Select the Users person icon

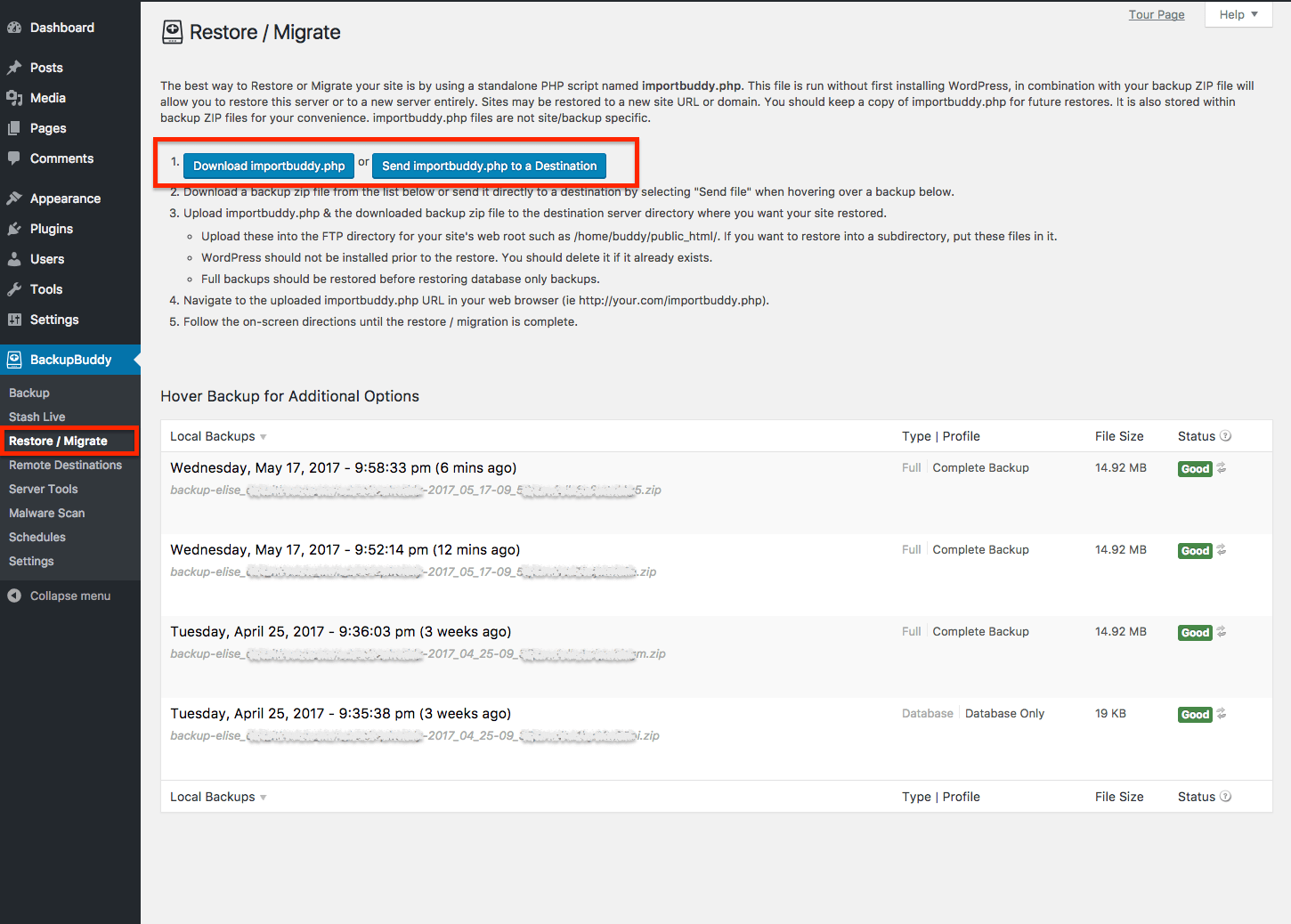pos(14,259)
